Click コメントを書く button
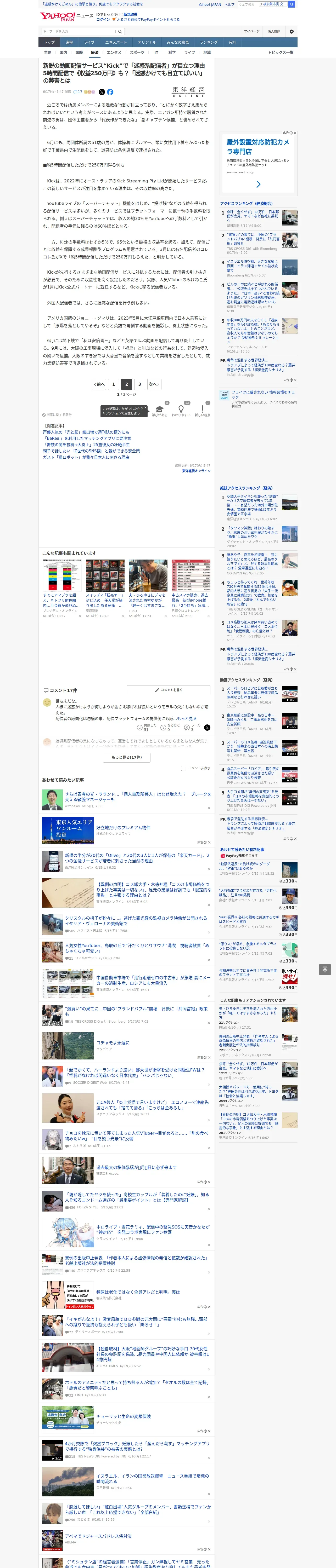Screen dimensions: 336x1568 pos(169,690)
